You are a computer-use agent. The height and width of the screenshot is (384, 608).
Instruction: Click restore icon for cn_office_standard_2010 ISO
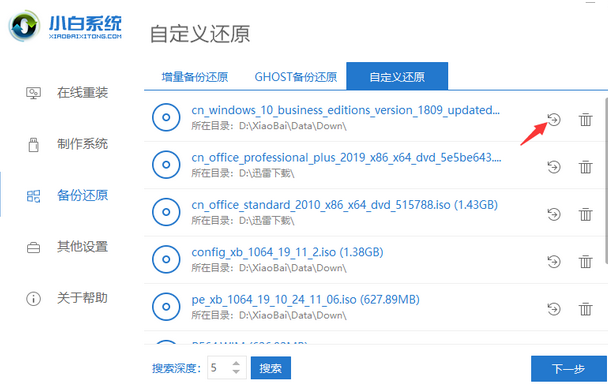point(554,214)
